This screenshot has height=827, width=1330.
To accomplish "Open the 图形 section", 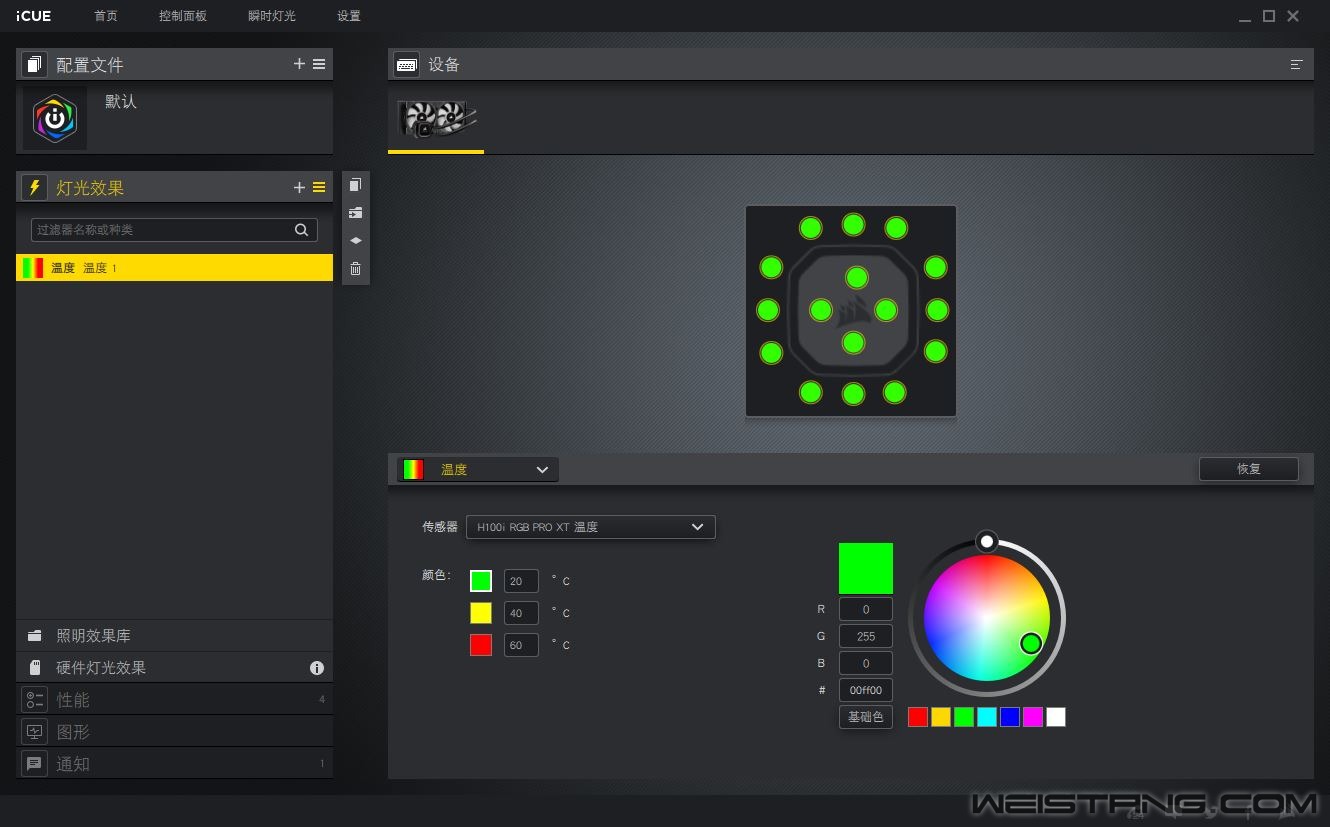I will point(174,732).
